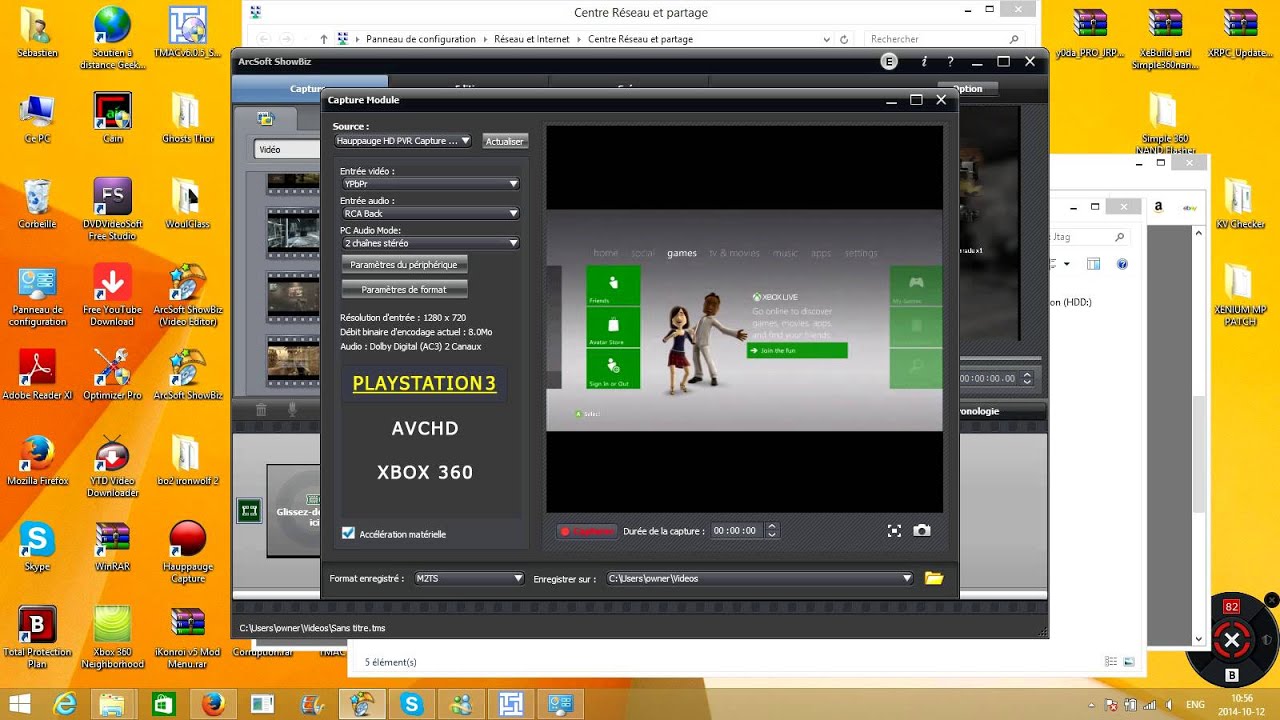The image size is (1280, 720).
Task: Select the Mozilla Firefox desktop icon
Action: pos(37,461)
